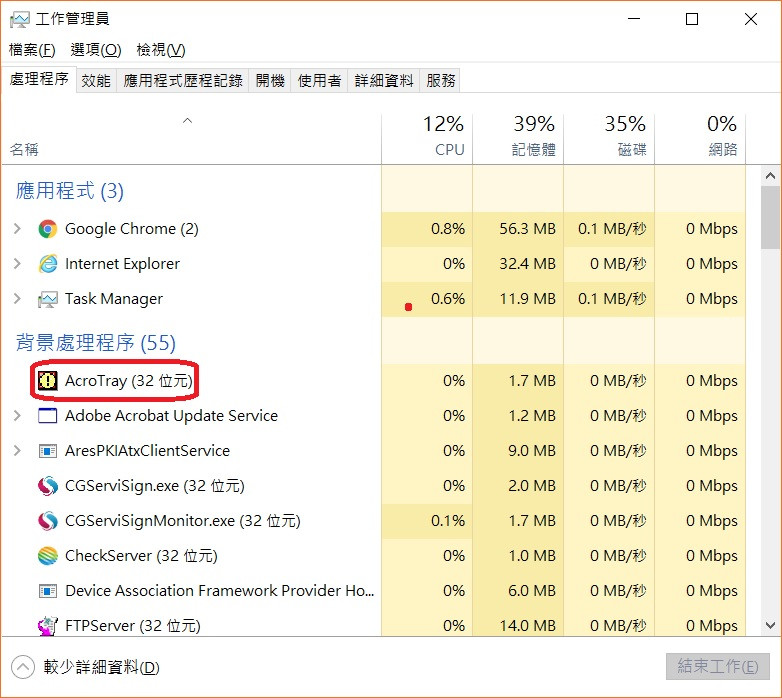
Task: Select the CheckServer (32 位元) row text
Action: pos(141,556)
